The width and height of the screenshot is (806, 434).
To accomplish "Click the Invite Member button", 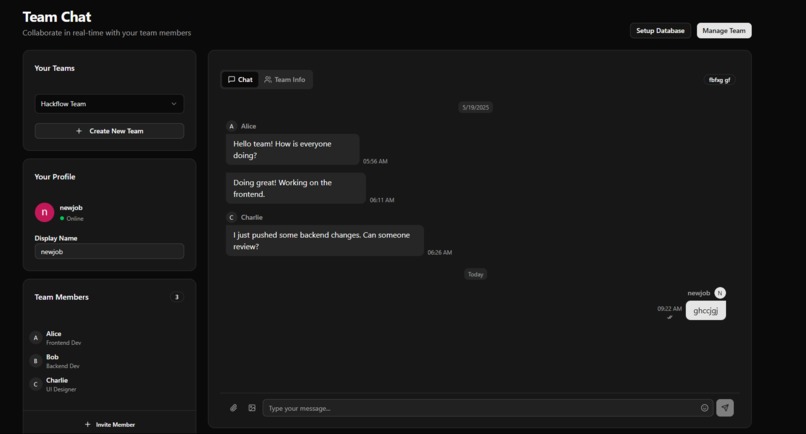I will tap(109, 424).
